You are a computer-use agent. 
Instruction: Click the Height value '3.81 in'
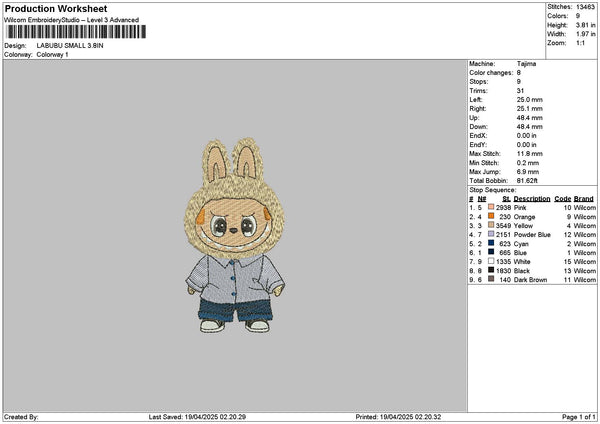point(585,25)
